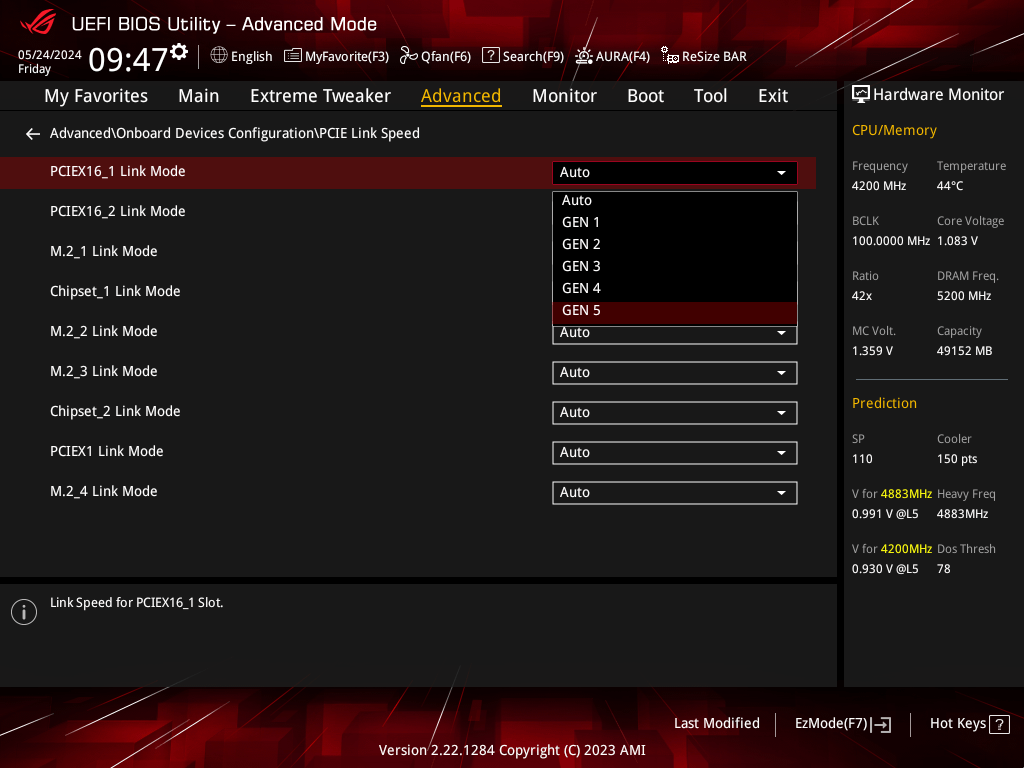
Task: Switch to EzMode(F7)
Action: (842, 724)
